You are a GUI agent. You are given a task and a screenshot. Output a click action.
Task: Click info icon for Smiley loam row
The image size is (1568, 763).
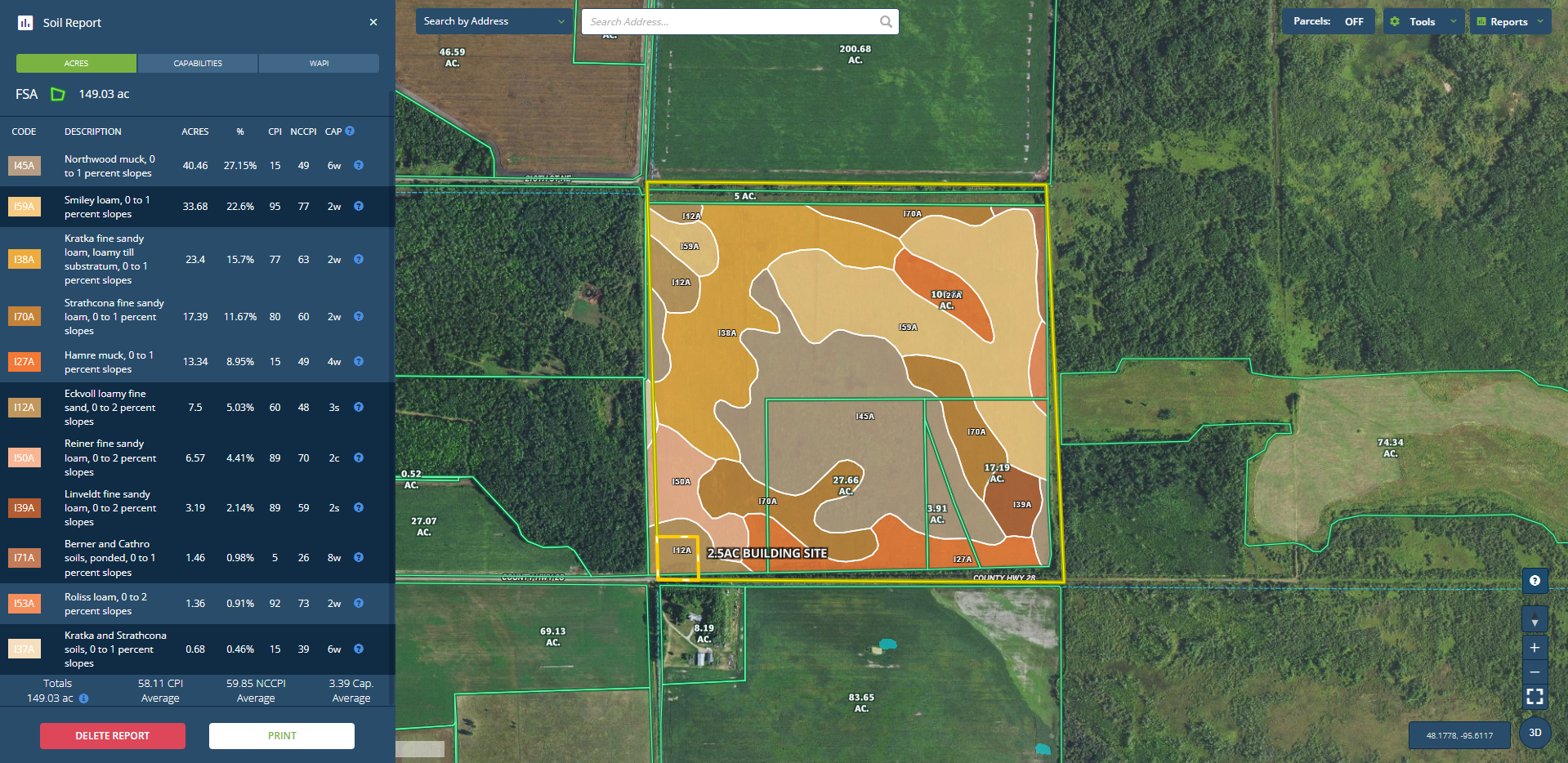(358, 207)
